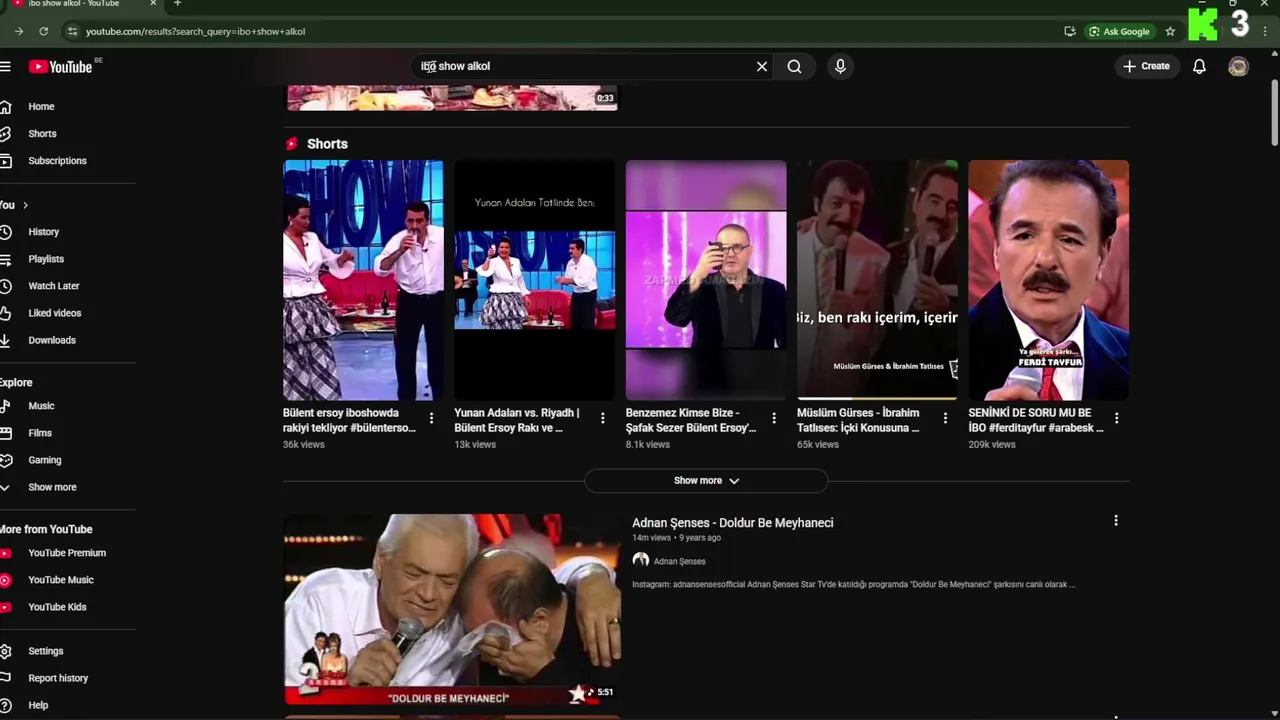Open the YouTube hamburger guide menu
Screen dimensions: 1280x720
(x=5, y=67)
